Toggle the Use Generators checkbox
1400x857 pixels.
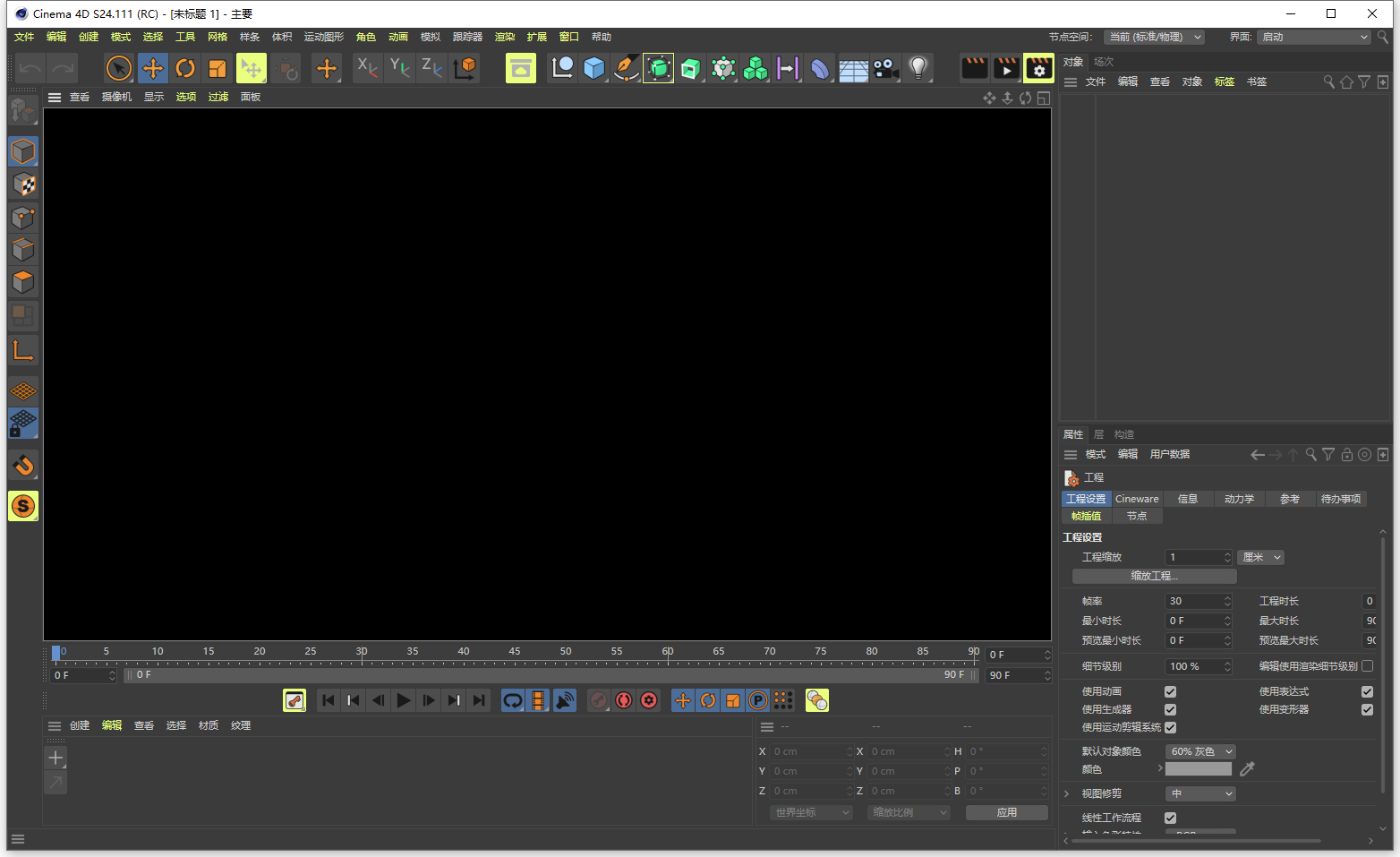coord(1170,709)
